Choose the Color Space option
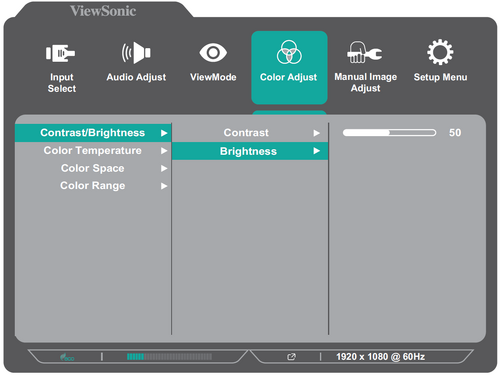 [x=93, y=168]
